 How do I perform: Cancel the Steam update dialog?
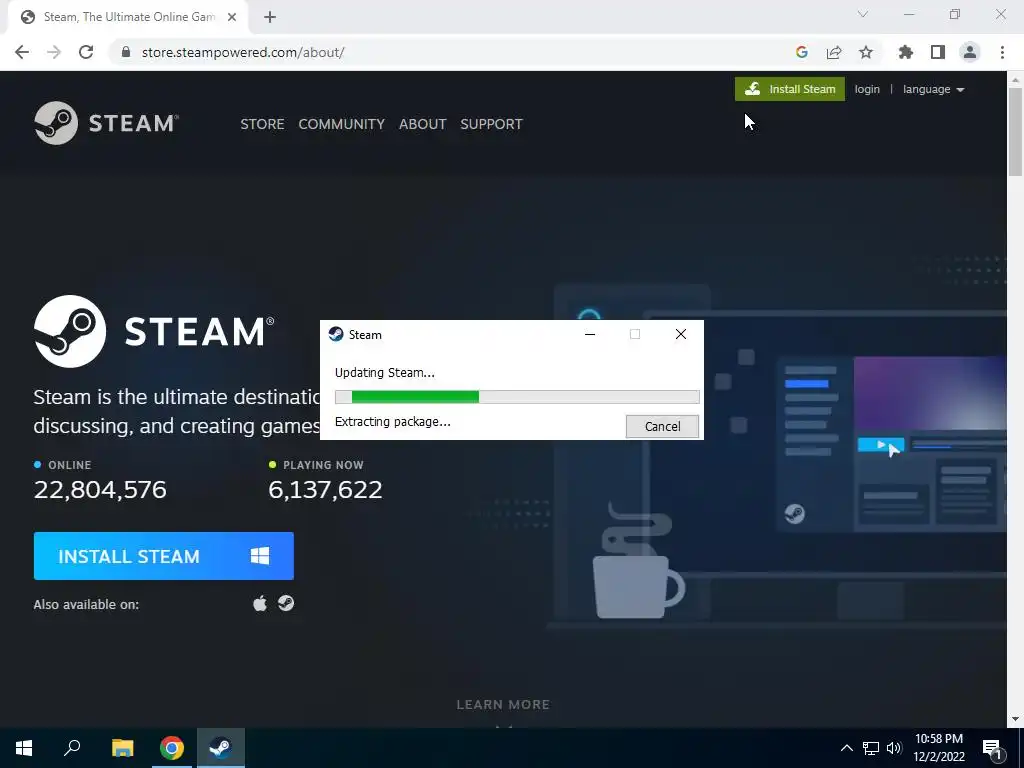662,426
